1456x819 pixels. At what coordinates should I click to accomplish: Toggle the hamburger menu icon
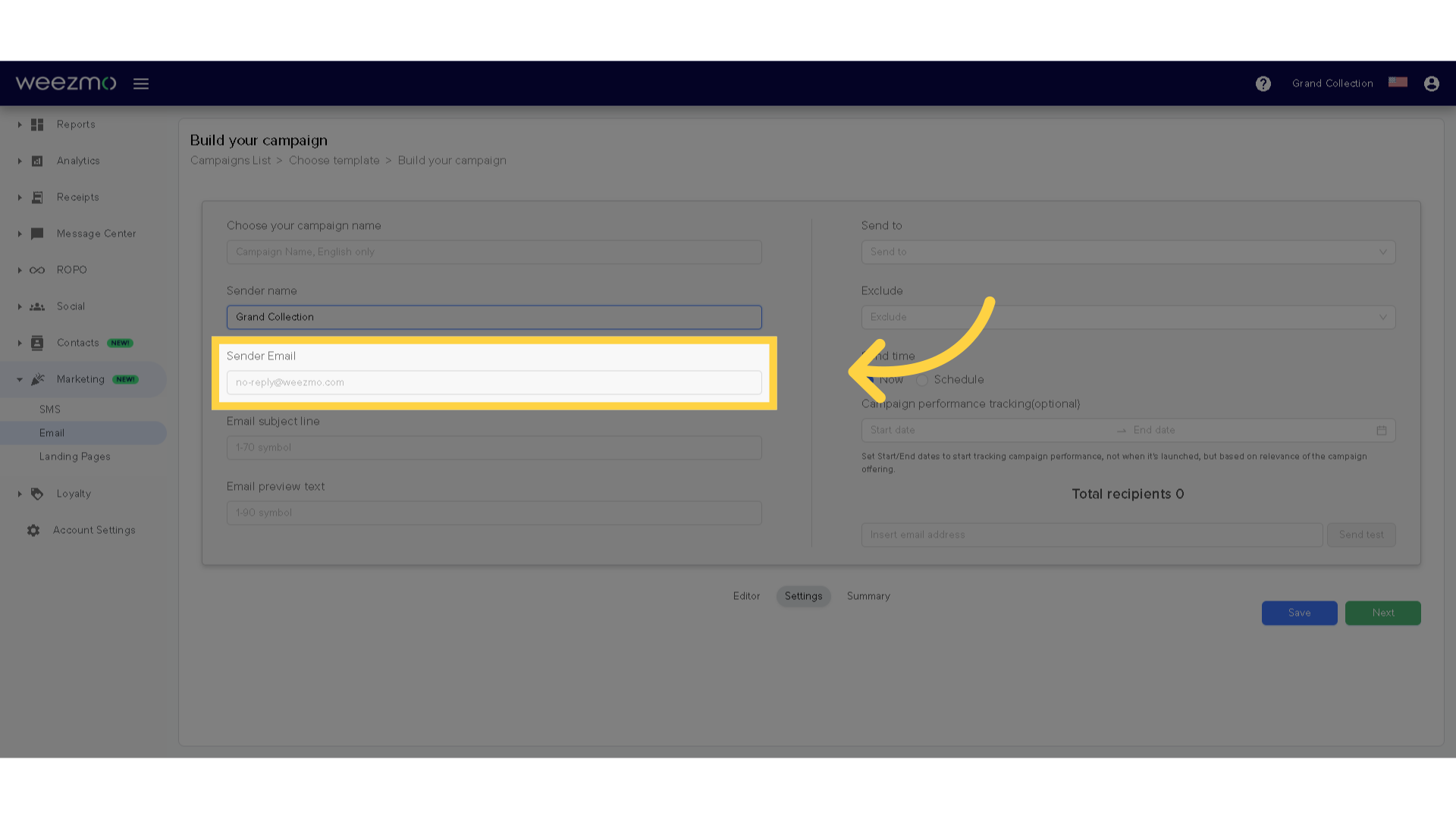(141, 83)
